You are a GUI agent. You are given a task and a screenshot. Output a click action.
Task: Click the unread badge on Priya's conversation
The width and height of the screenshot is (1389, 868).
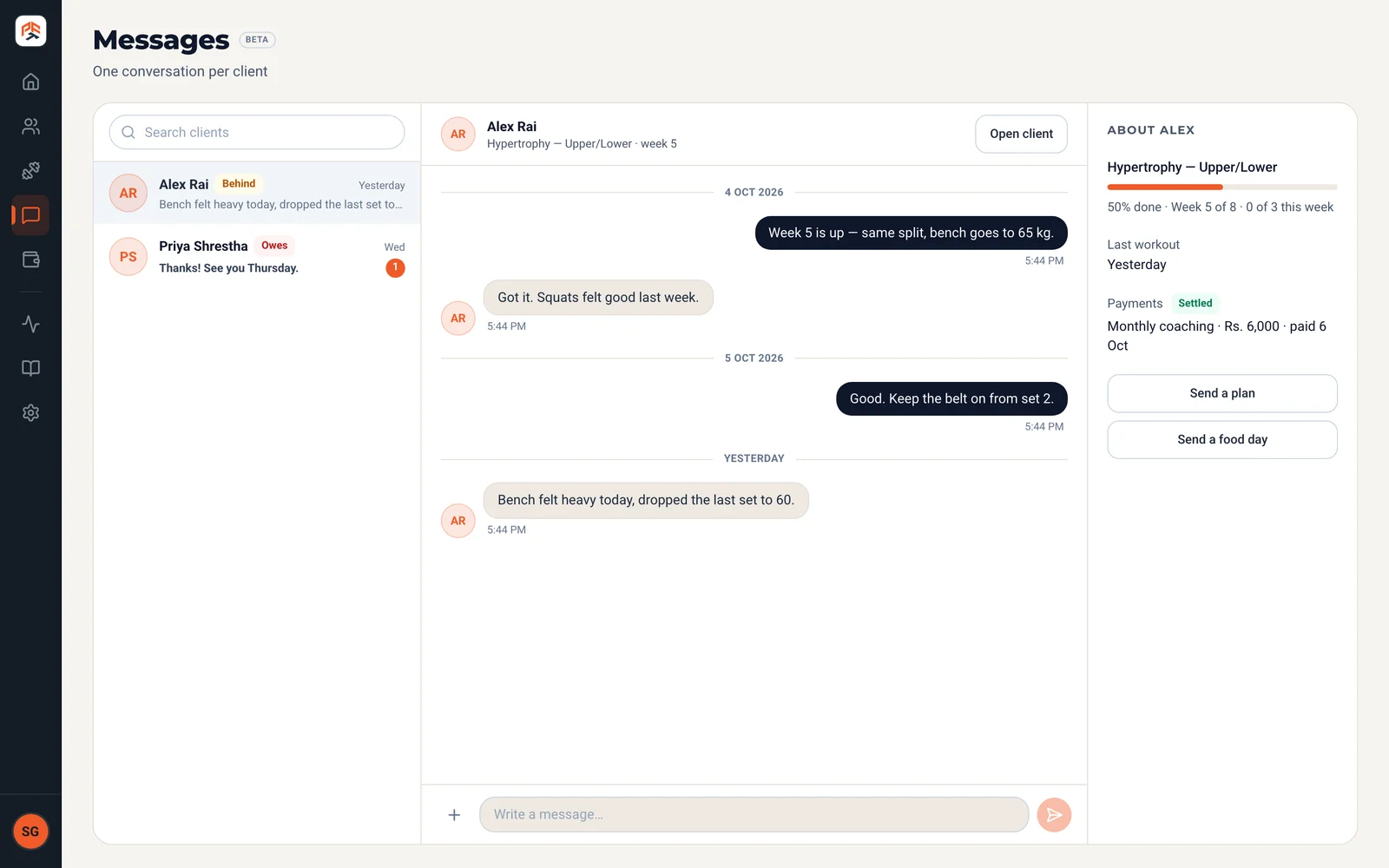pos(395,267)
